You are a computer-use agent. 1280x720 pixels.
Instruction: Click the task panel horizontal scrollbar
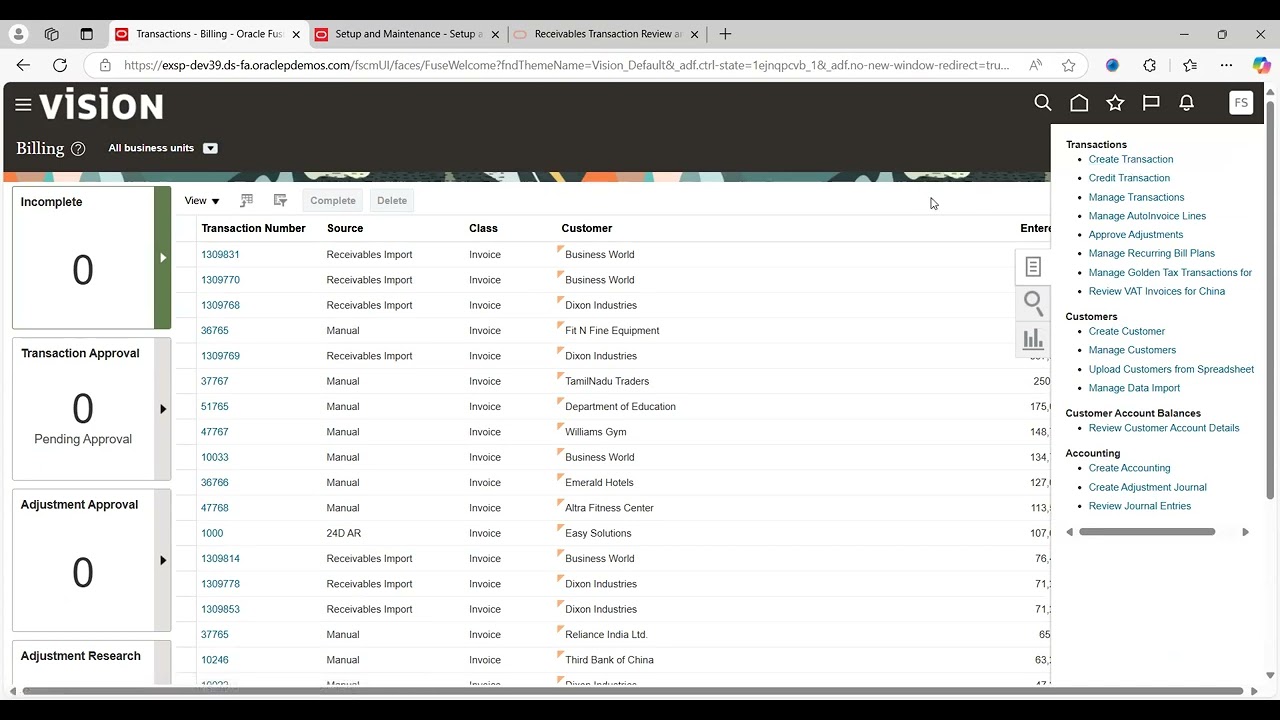coord(1147,532)
